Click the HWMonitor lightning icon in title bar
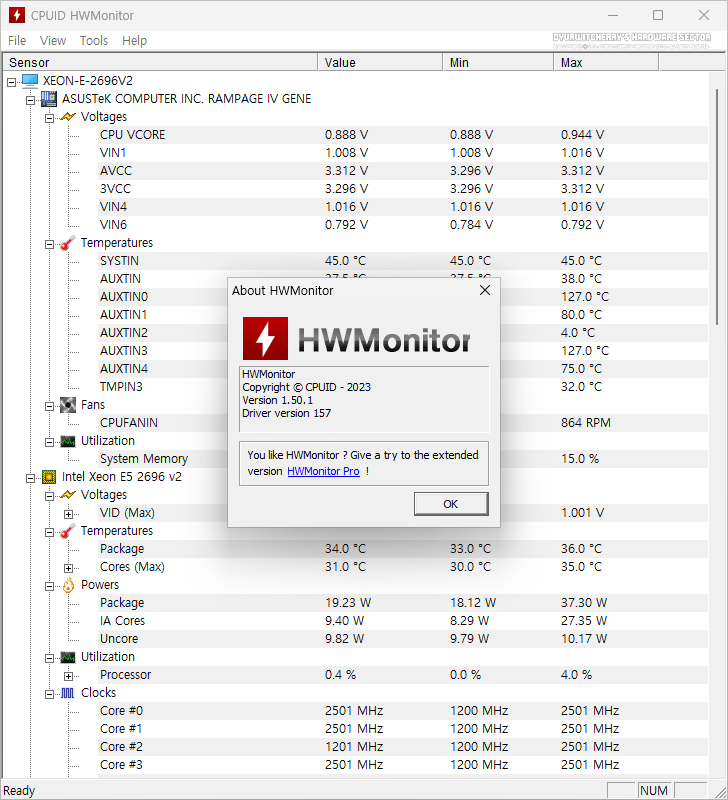The width and height of the screenshot is (728, 800). click(x=17, y=15)
